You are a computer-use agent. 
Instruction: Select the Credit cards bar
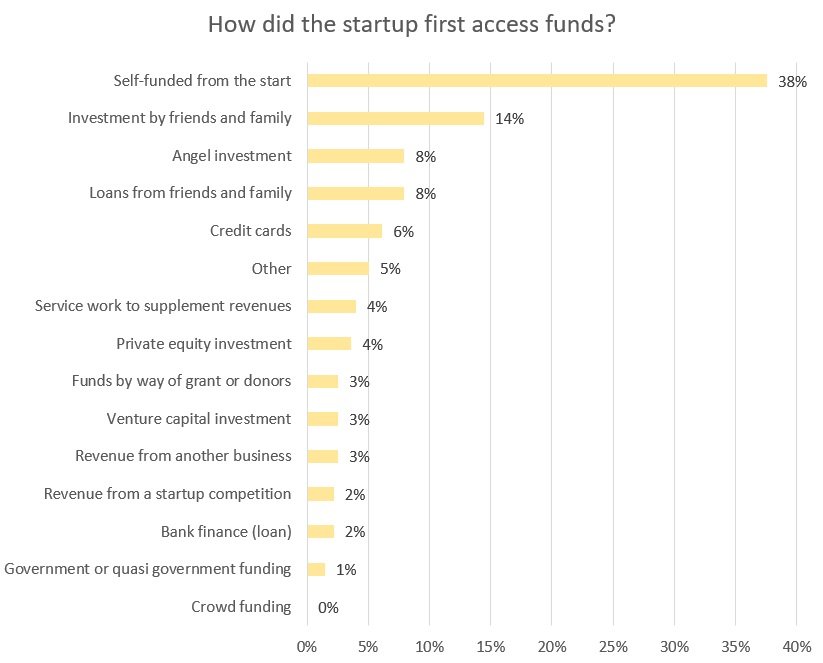tap(345, 231)
